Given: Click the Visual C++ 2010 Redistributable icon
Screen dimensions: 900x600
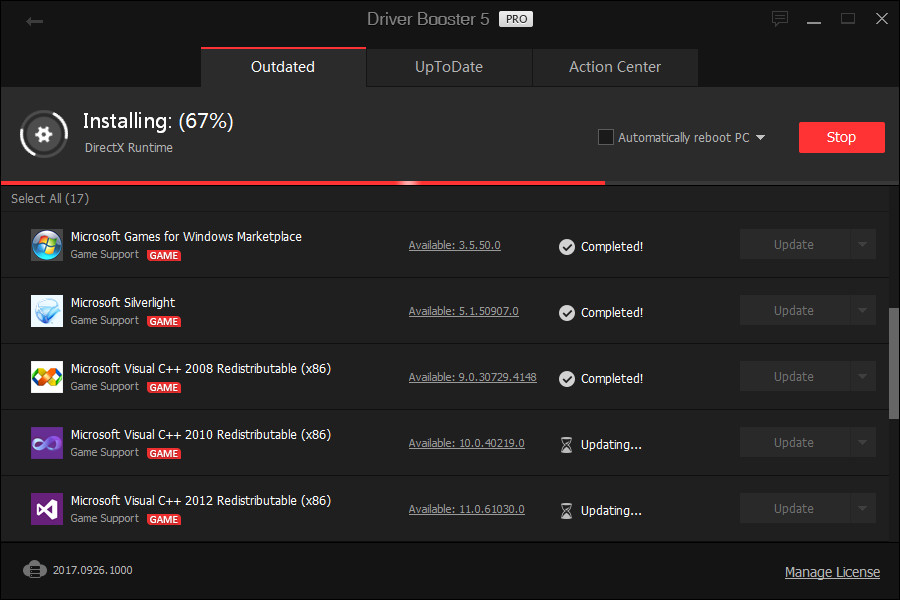Looking at the screenshot, I should pyautogui.click(x=46, y=442).
